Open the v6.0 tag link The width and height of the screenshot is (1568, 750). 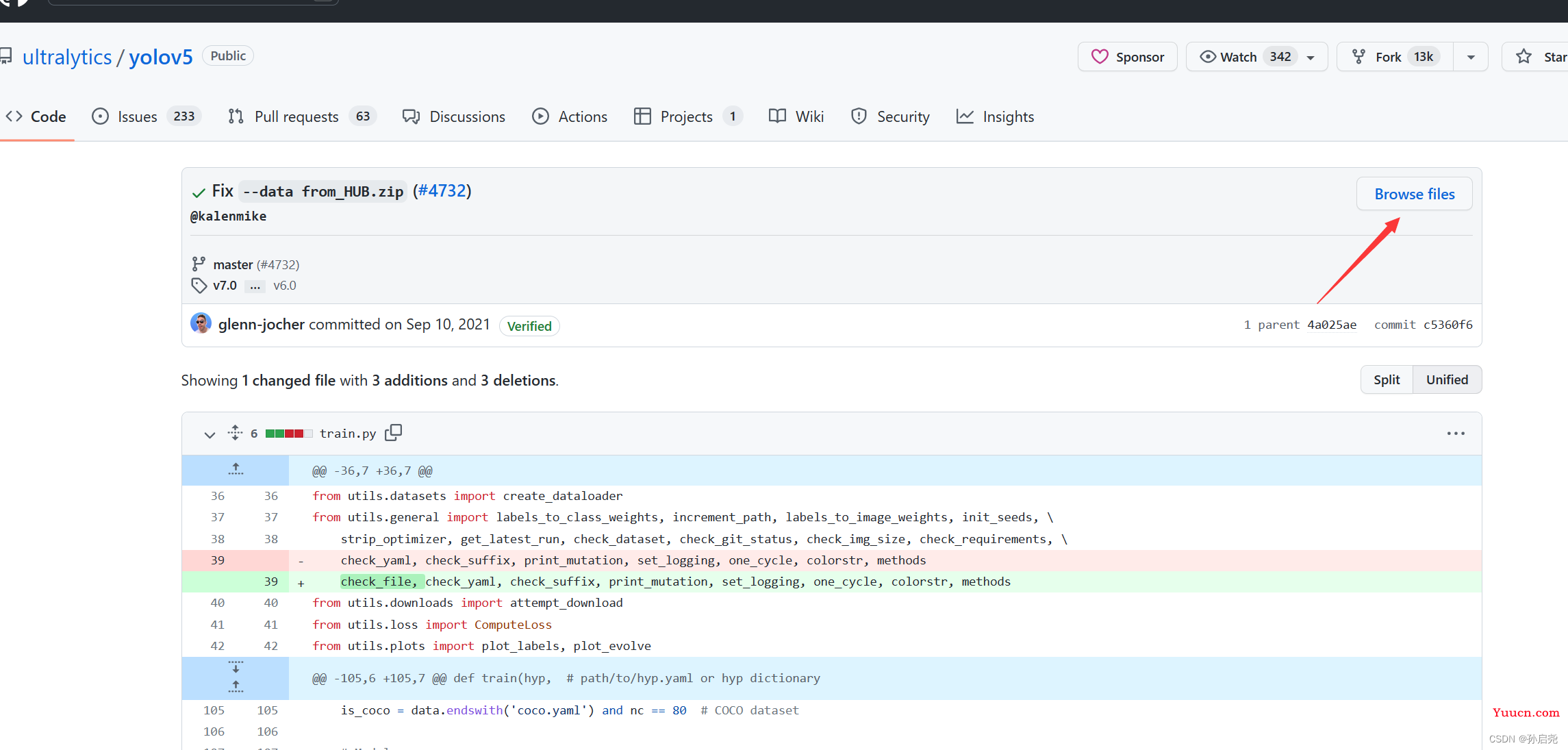click(285, 286)
